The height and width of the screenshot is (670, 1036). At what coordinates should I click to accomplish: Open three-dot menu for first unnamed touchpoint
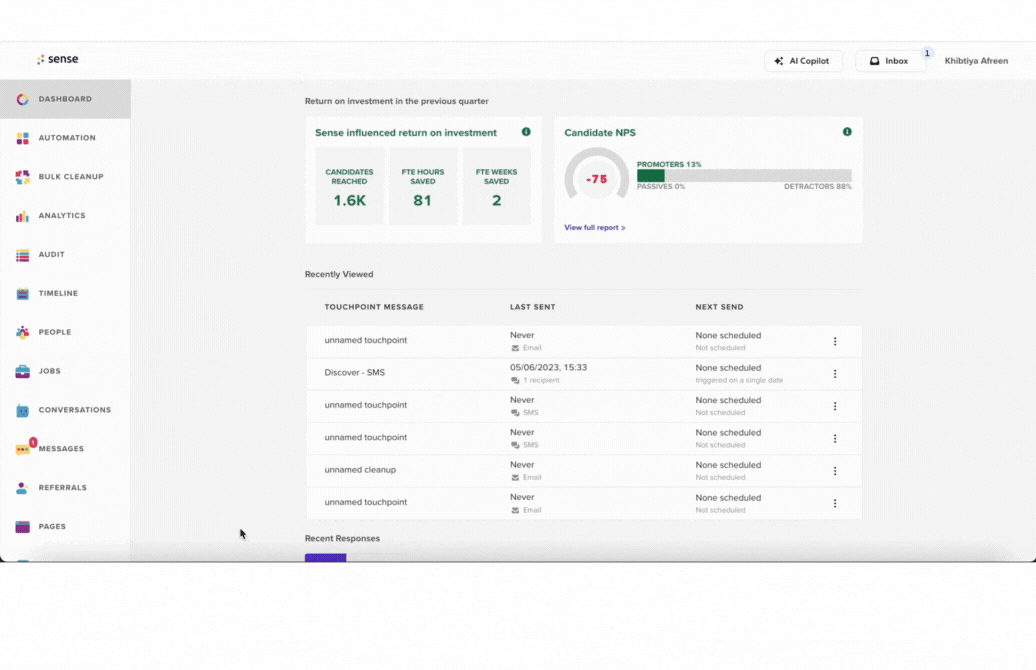click(834, 342)
